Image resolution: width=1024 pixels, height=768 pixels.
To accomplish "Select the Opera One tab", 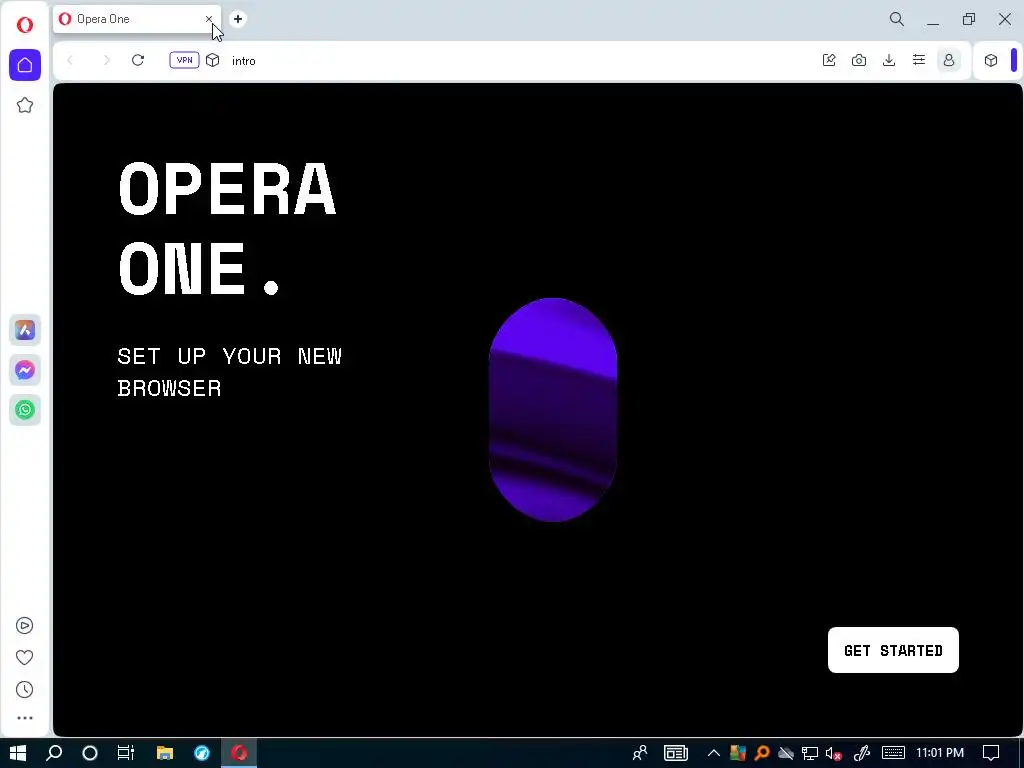I will (129, 19).
